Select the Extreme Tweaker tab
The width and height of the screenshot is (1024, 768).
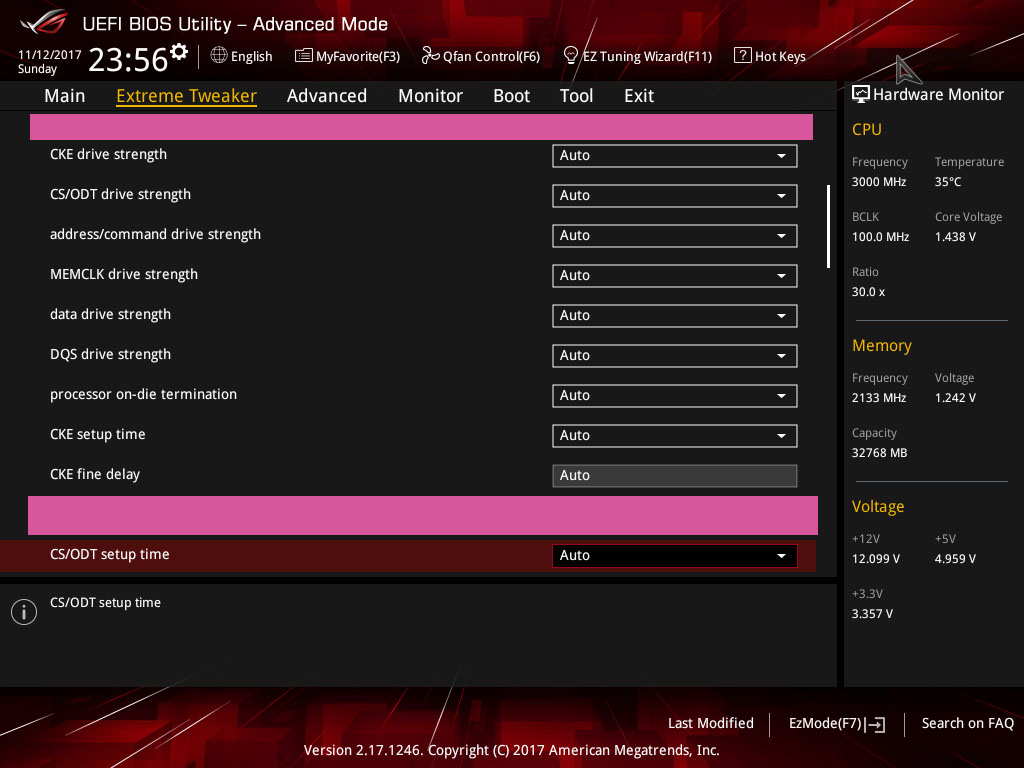point(186,96)
